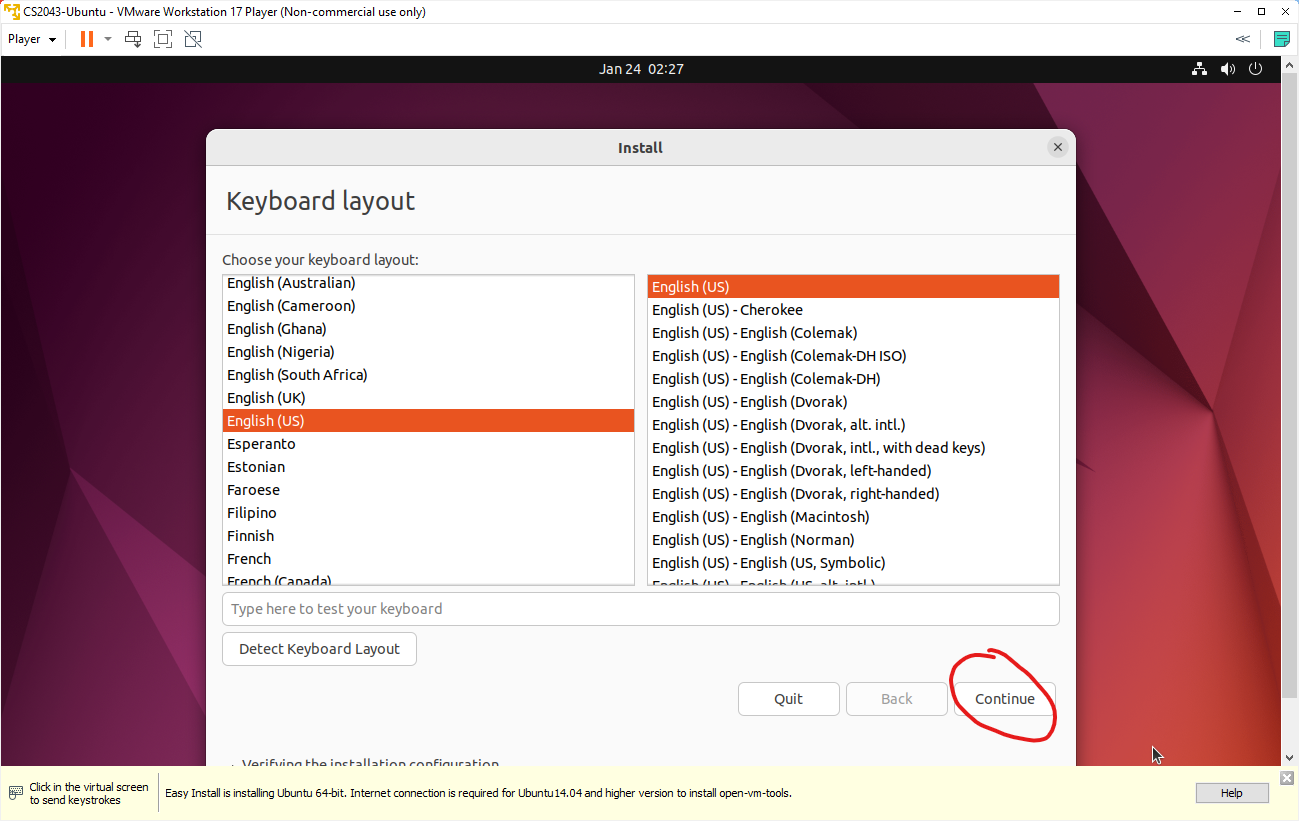The image size is (1299, 821).
Task: Click the circled Continue button
Action: point(1003,699)
